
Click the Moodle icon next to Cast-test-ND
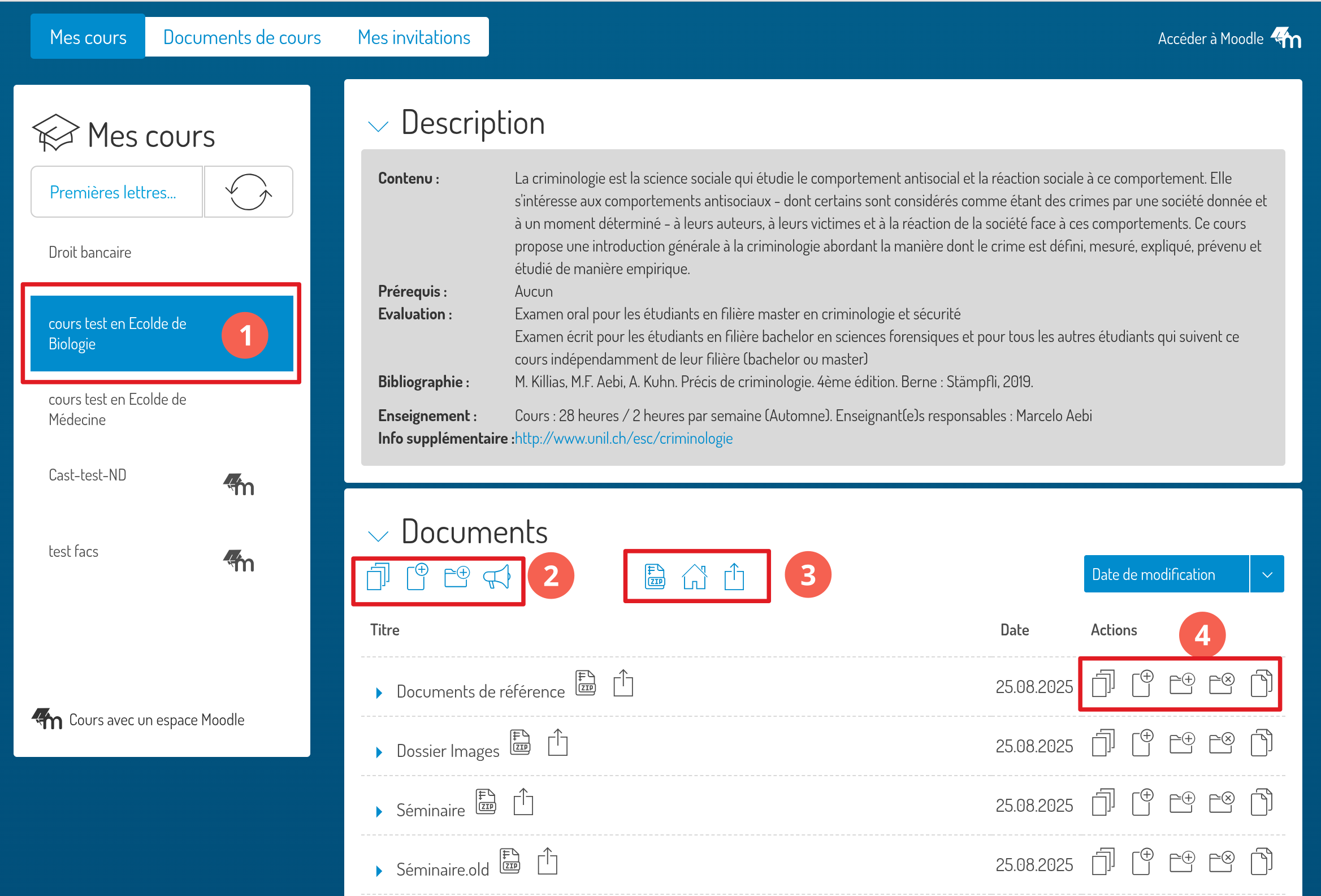pos(239,484)
